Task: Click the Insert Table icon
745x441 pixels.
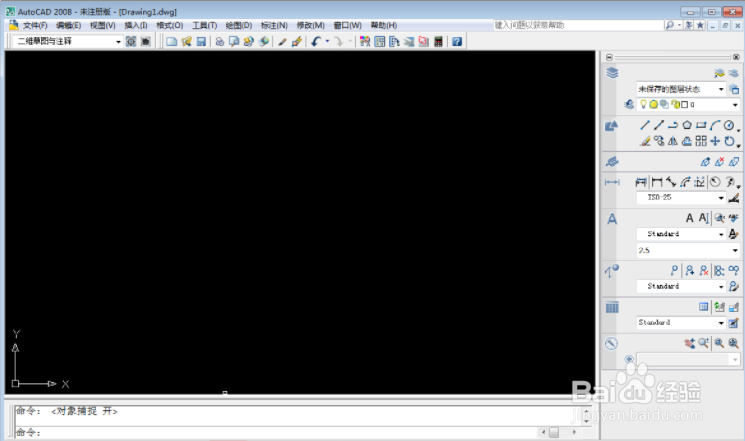Action: click(703, 307)
